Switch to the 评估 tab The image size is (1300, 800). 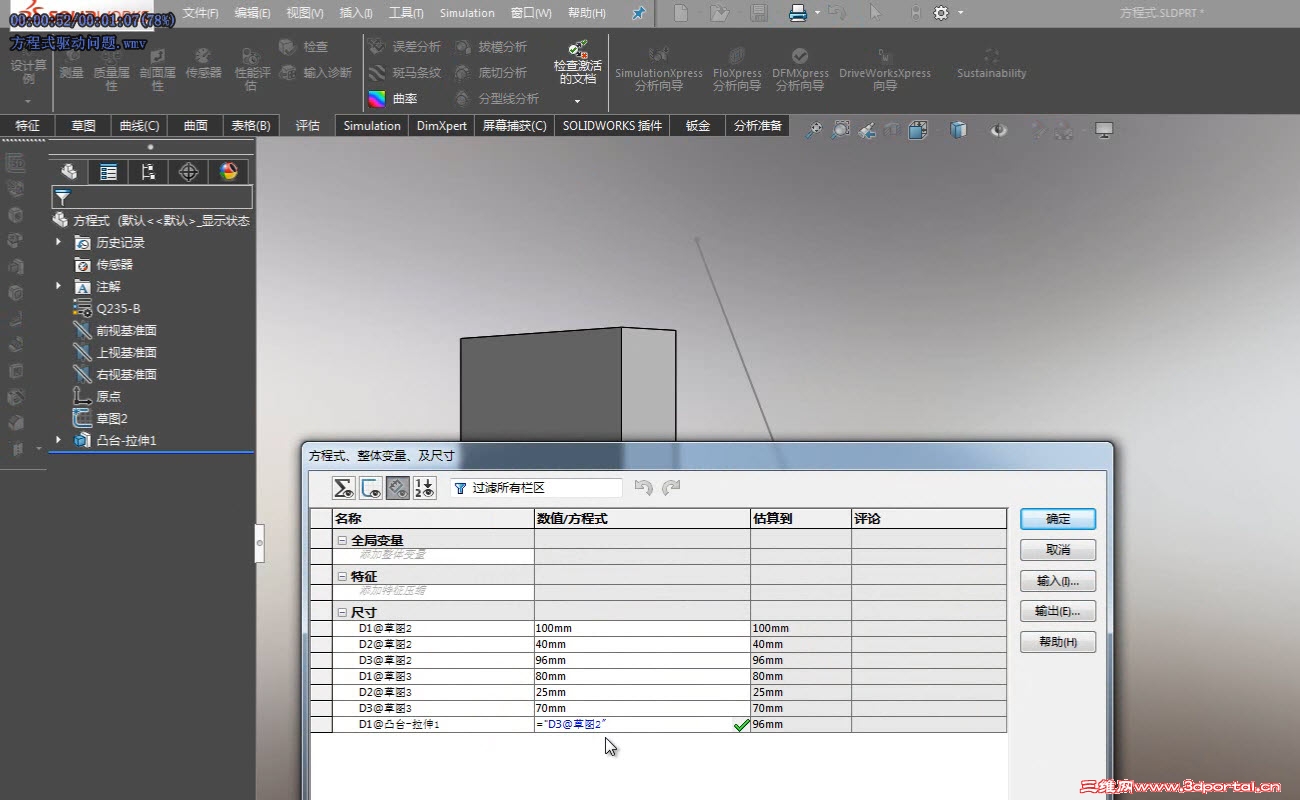(x=307, y=126)
